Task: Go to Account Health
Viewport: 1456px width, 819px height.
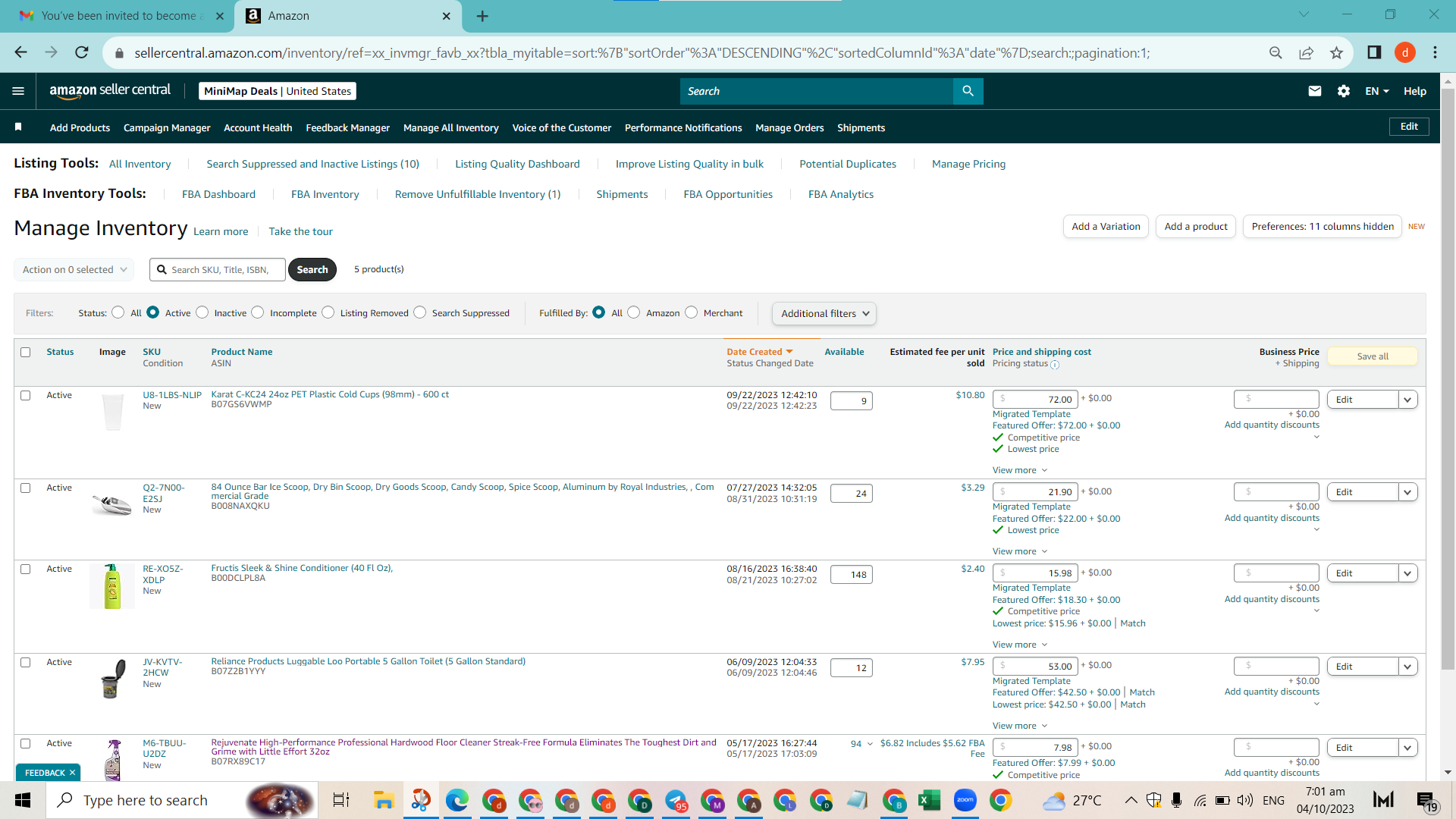Action: pos(258,127)
